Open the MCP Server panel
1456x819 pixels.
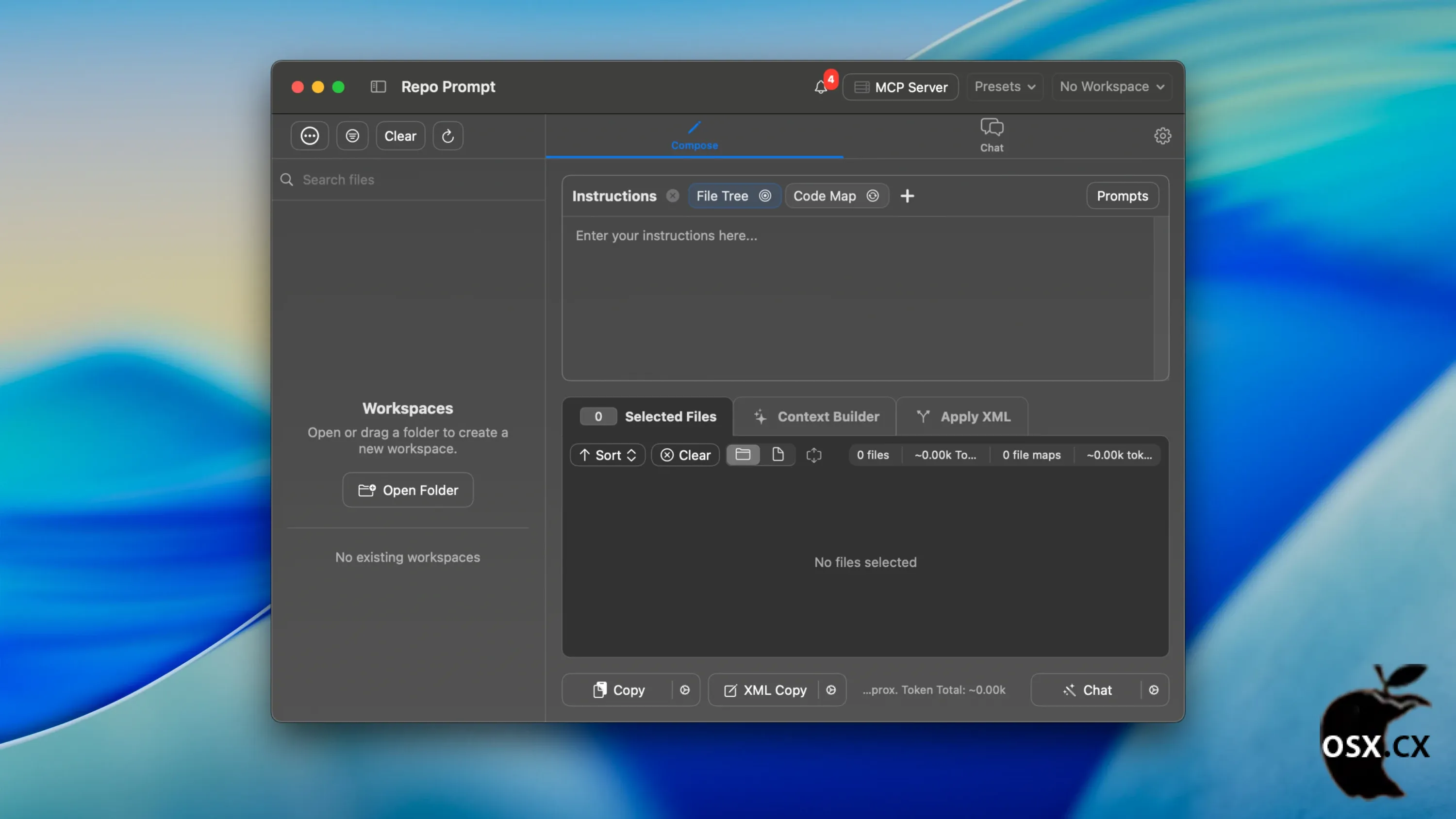900,87
